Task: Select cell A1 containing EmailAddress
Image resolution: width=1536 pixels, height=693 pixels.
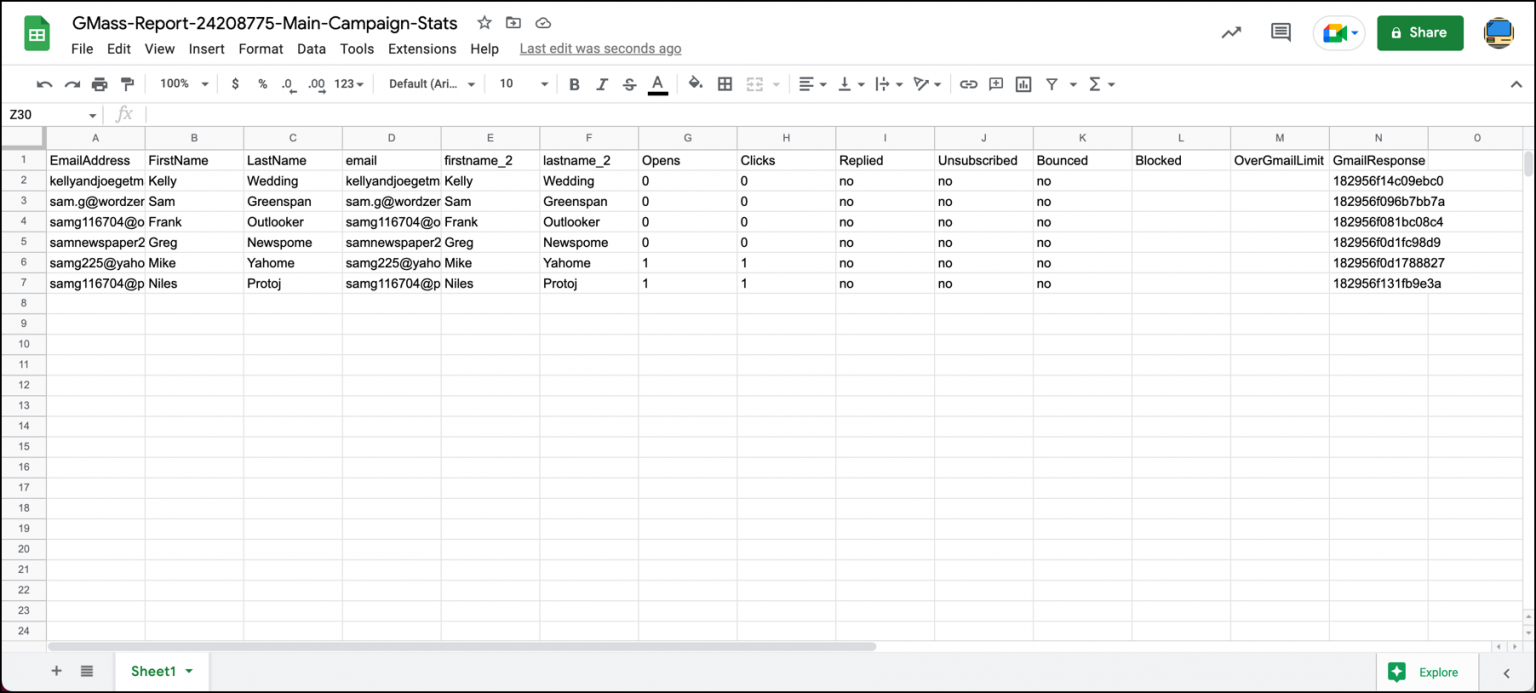Action: click(x=95, y=160)
